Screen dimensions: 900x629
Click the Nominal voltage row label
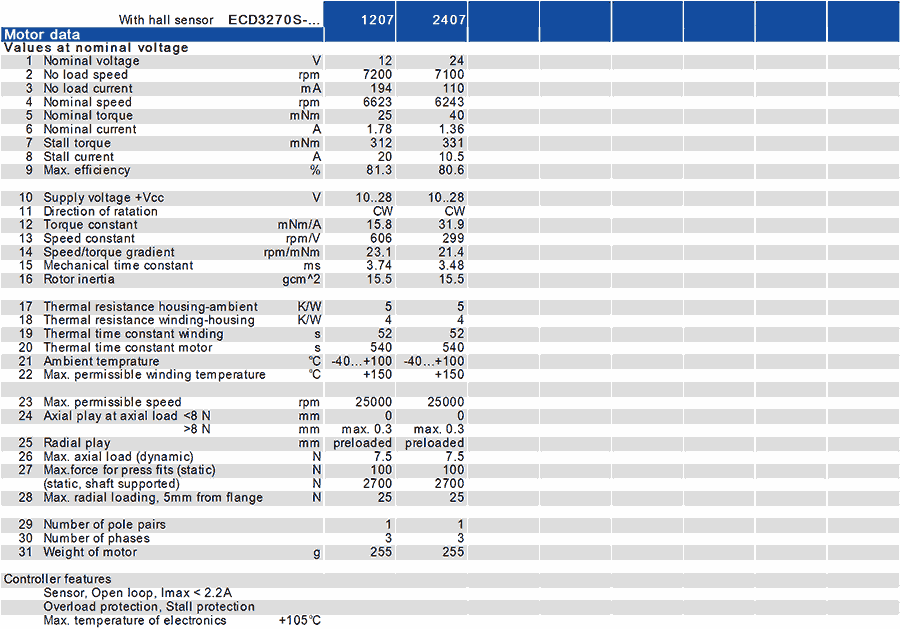[91, 61]
